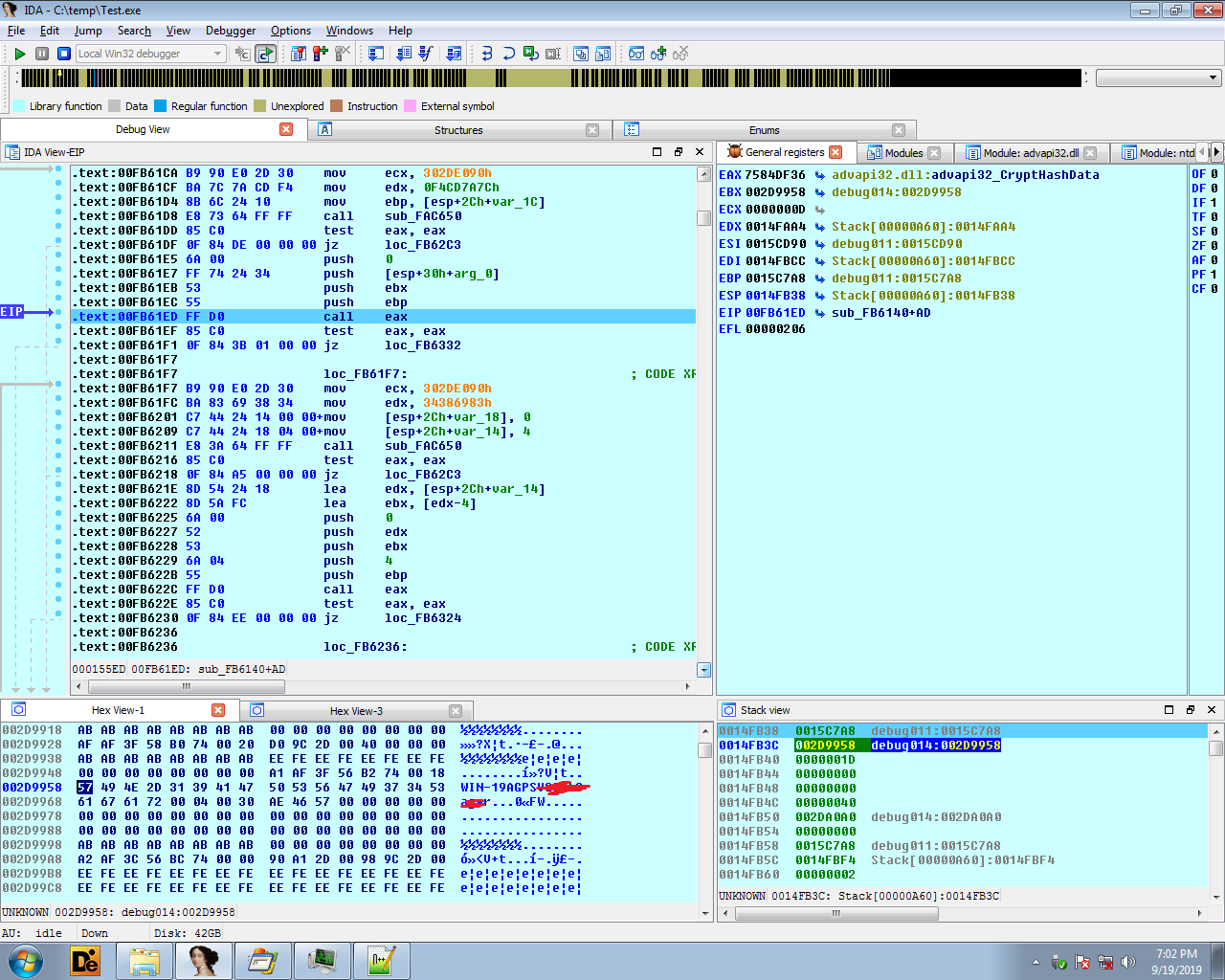
Task: Click the Step over toolbar icon
Action: coord(508,54)
